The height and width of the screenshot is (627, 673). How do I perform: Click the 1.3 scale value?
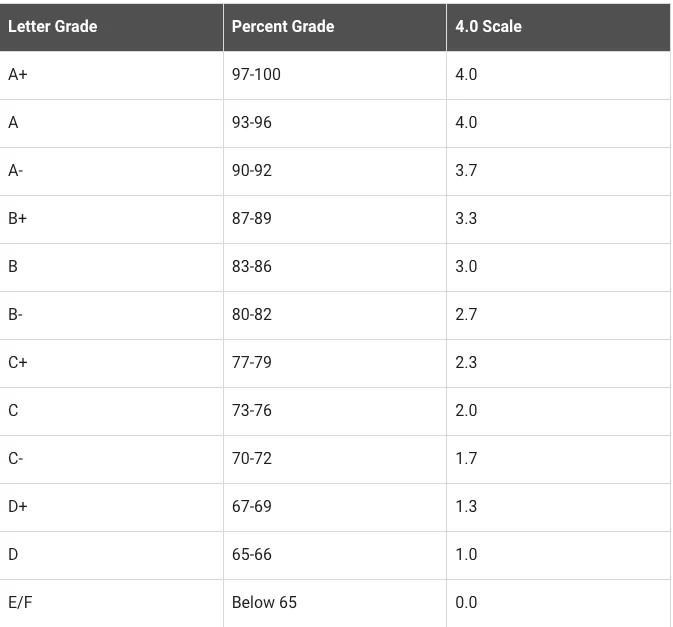(x=466, y=507)
